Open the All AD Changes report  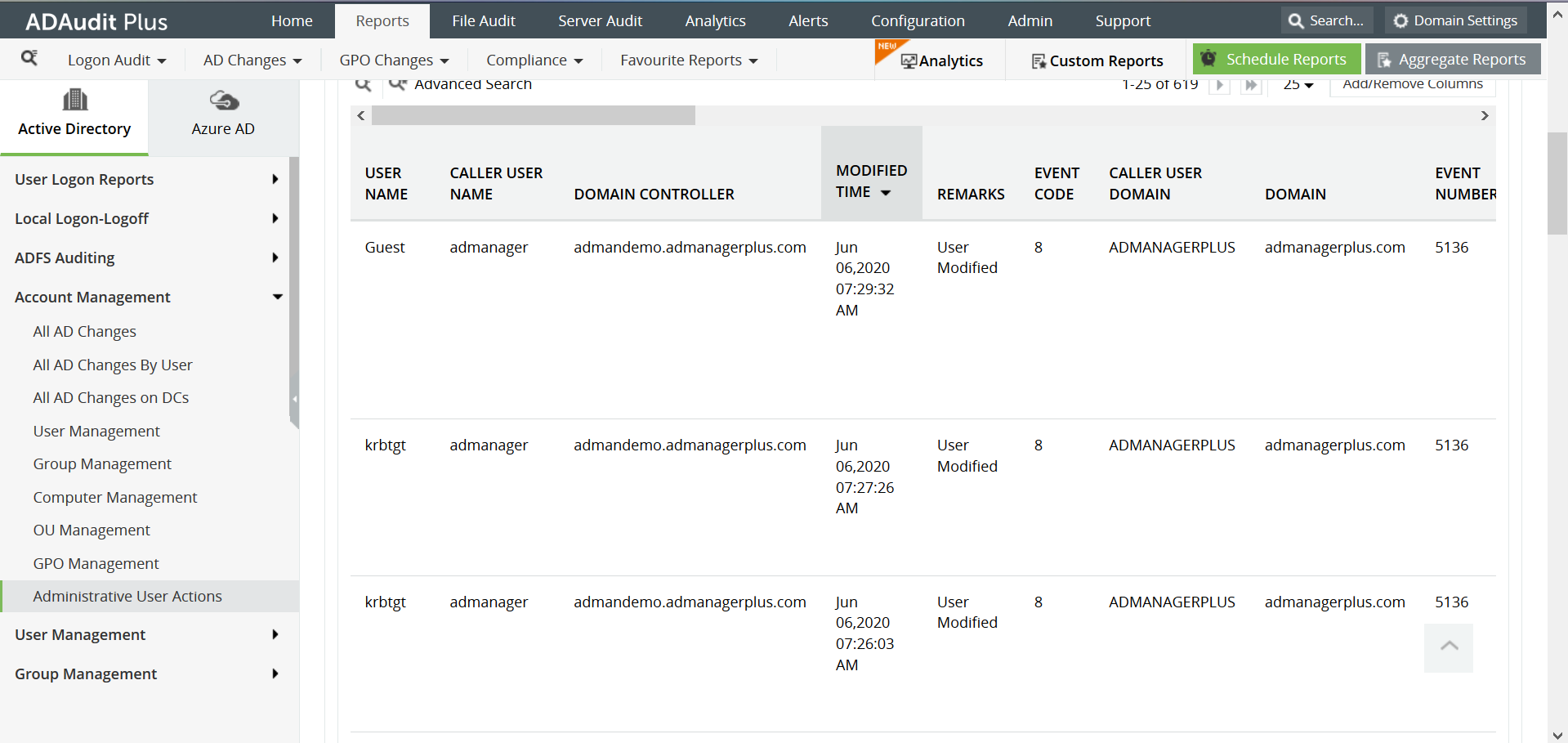click(x=85, y=332)
